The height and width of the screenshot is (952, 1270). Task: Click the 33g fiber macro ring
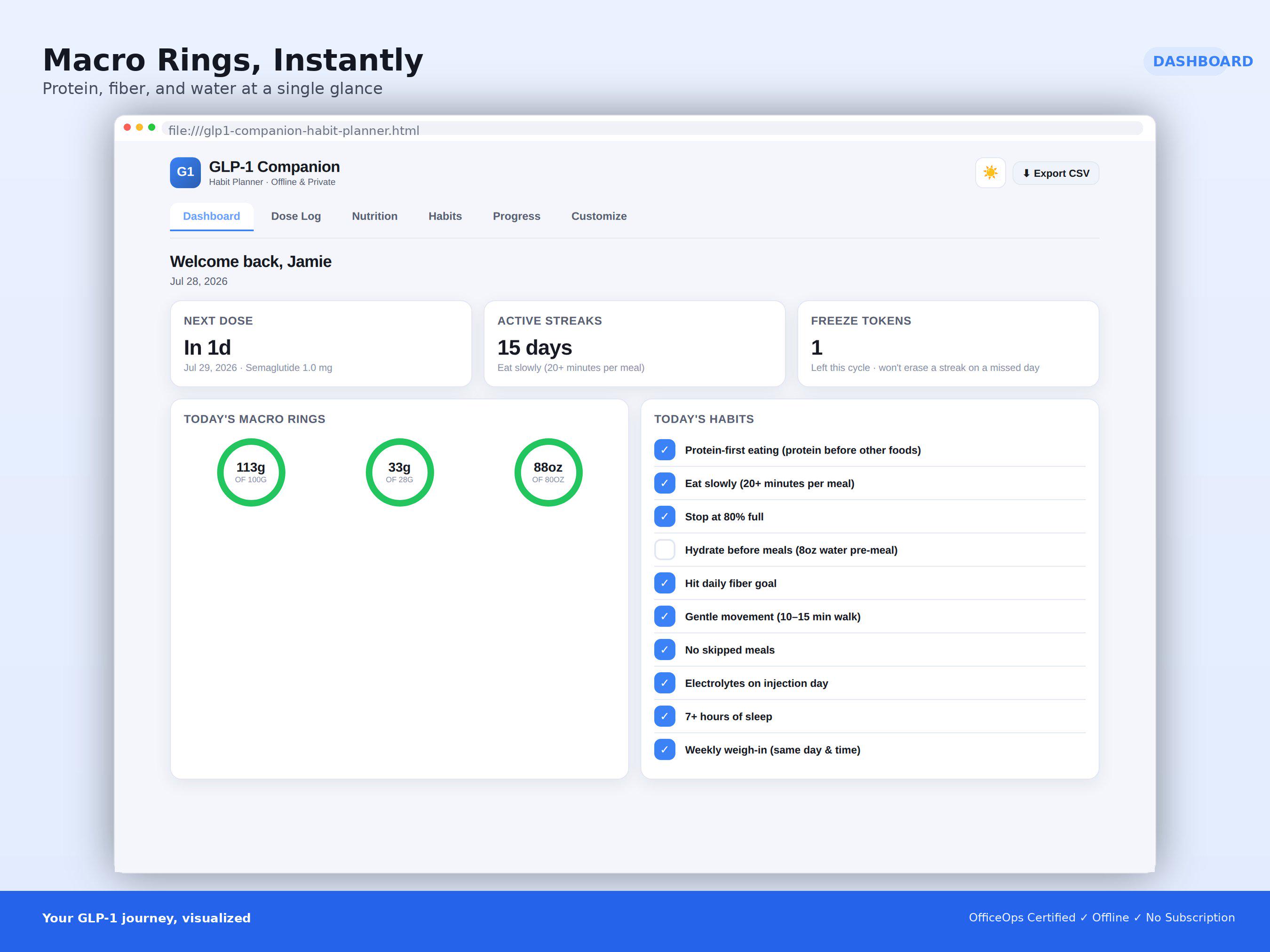(x=400, y=472)
